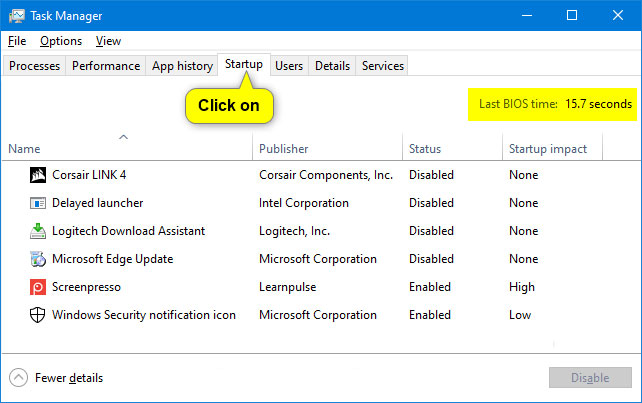Select the Screenpresso entry name
Viewport: 642px width, 403px height.
[x=86, y=287]
